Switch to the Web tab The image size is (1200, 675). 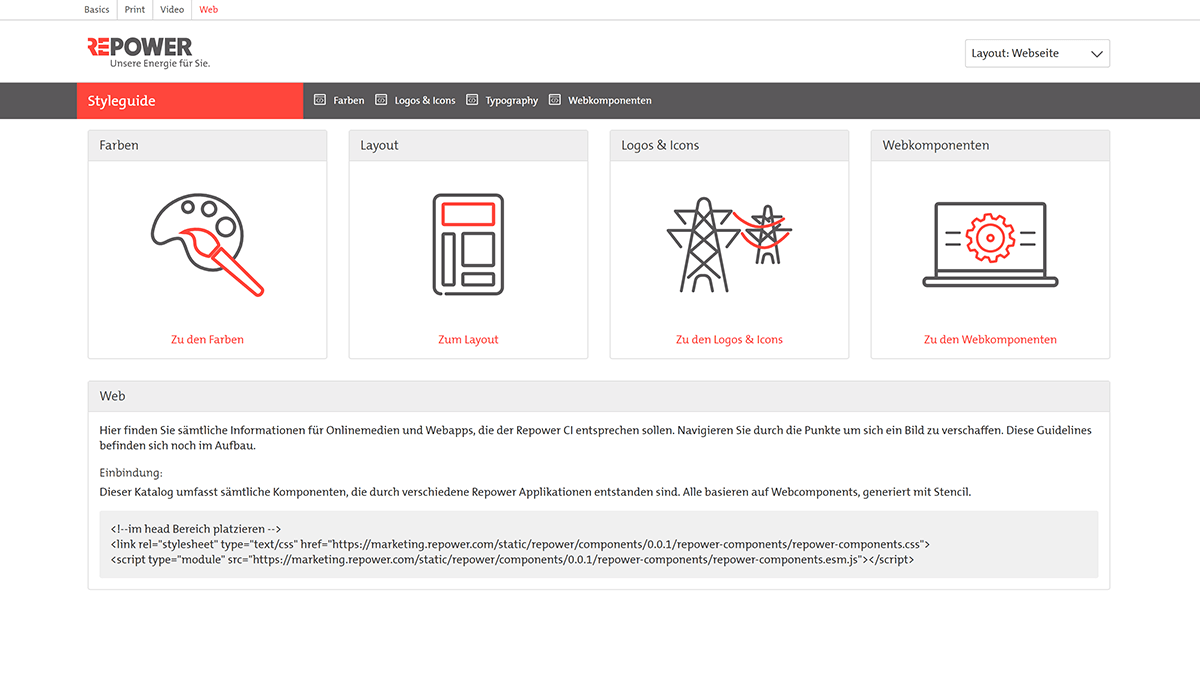tap(208, 9)
